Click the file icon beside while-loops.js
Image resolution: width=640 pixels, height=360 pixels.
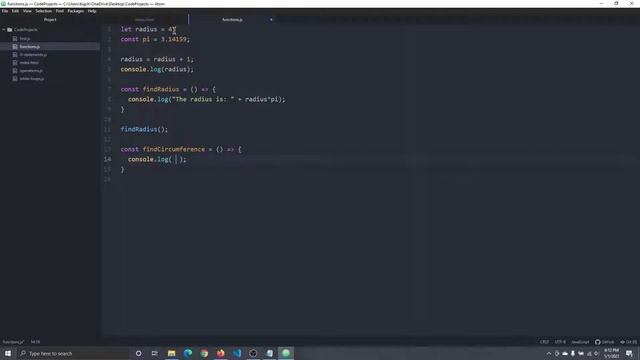click(15, 78)
